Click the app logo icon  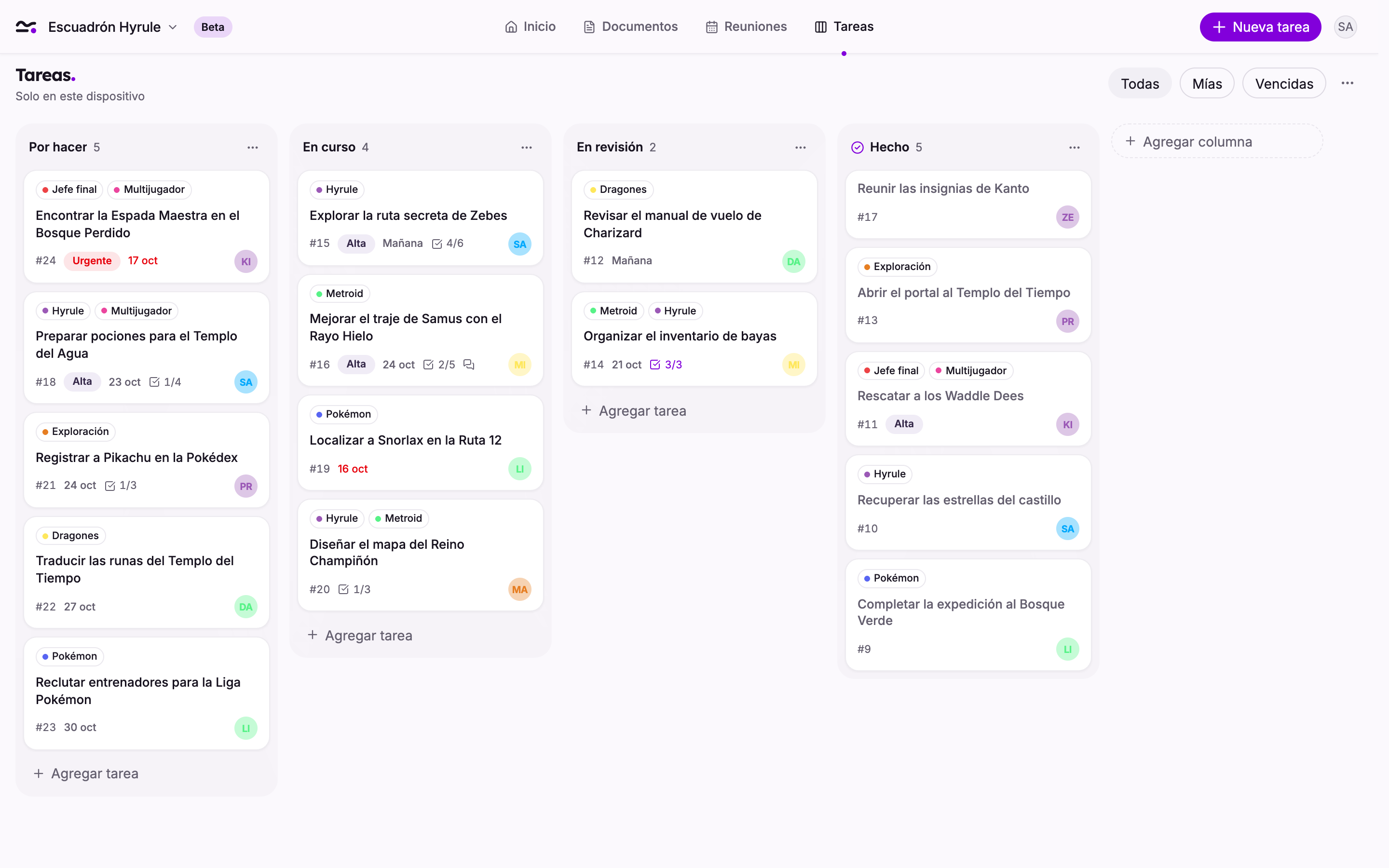point(26,27)
